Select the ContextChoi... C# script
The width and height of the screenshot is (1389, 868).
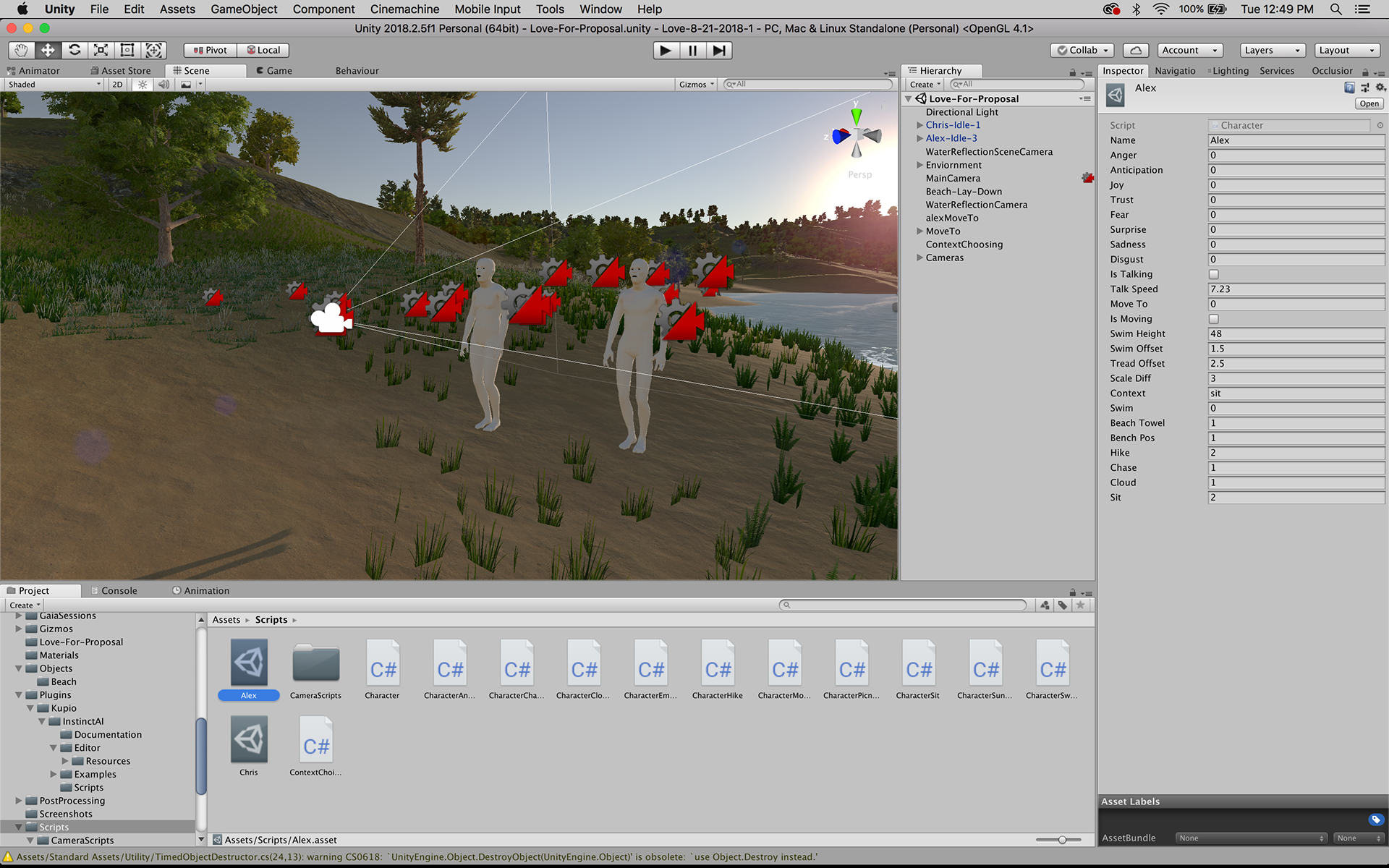tap(315, 739)
